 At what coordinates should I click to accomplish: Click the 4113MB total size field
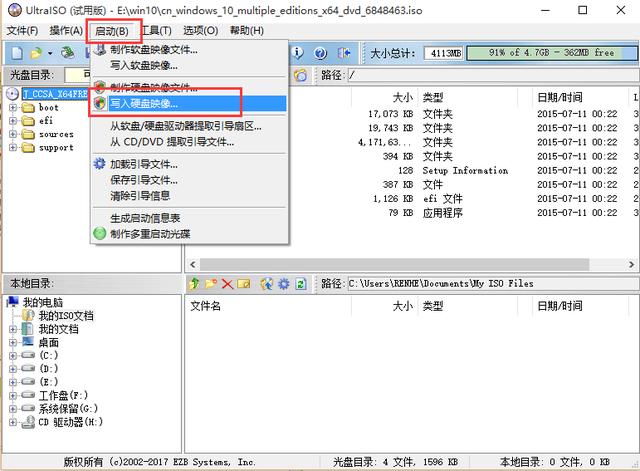tap(444, 53)
